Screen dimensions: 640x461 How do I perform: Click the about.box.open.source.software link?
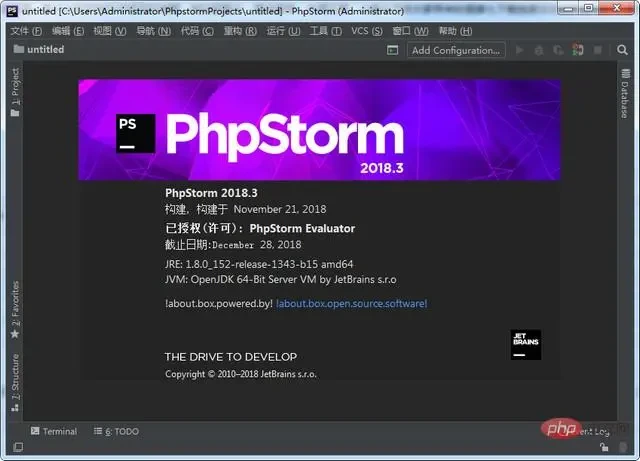(x=351, y=302)
